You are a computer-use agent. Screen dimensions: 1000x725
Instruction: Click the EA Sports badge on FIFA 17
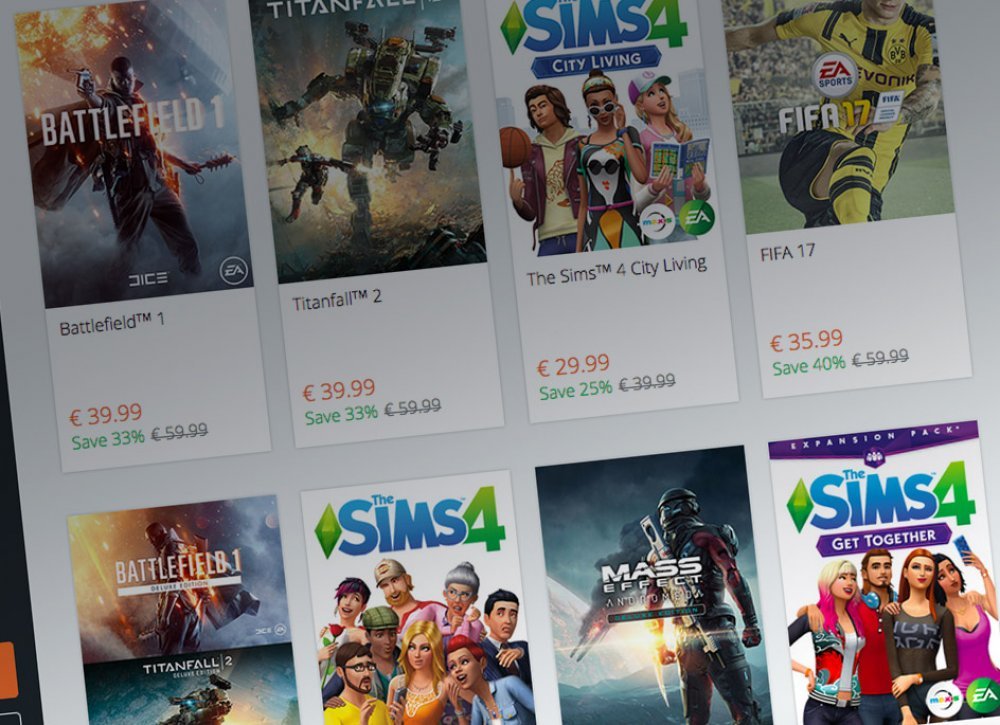834,75
